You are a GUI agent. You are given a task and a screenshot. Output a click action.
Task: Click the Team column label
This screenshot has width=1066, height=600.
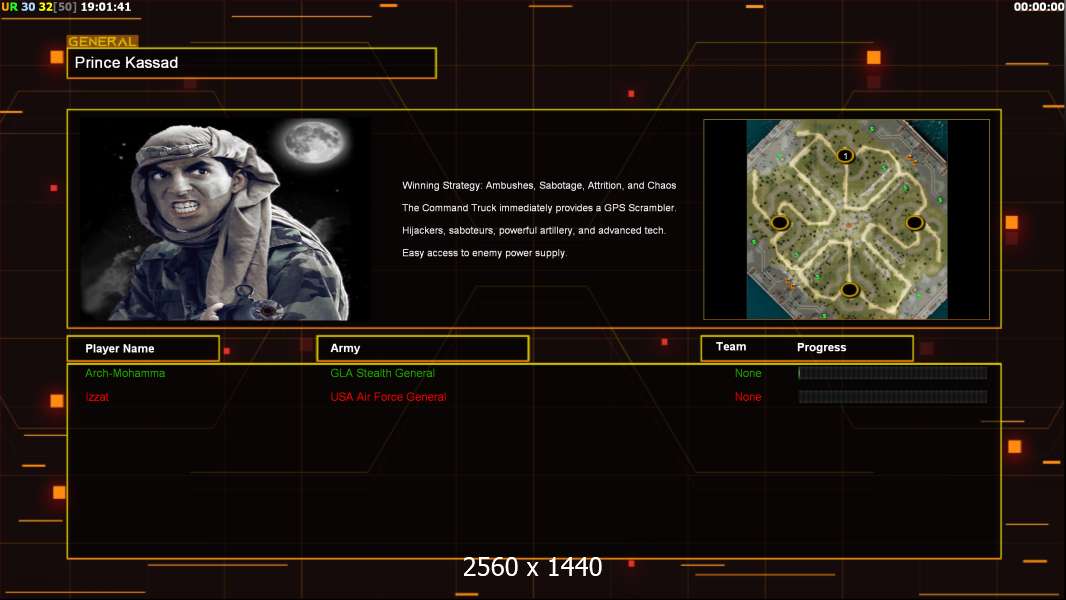click(x=731, y=347)
